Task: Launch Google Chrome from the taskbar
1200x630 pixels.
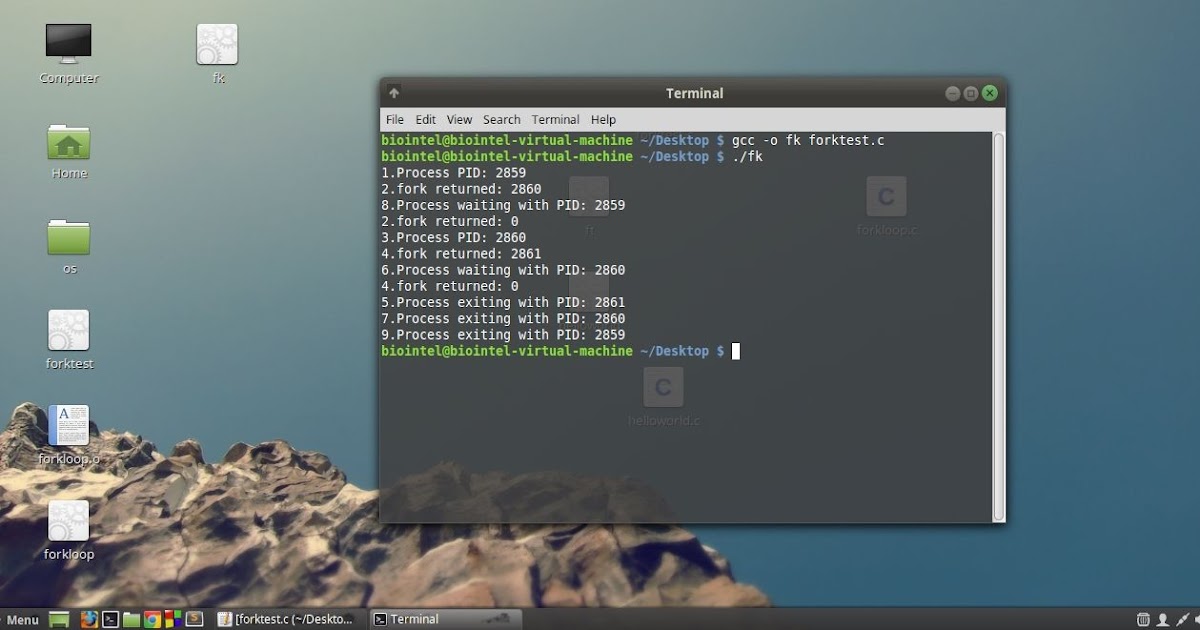Action: pyautogui.click(x=152, y=620)
